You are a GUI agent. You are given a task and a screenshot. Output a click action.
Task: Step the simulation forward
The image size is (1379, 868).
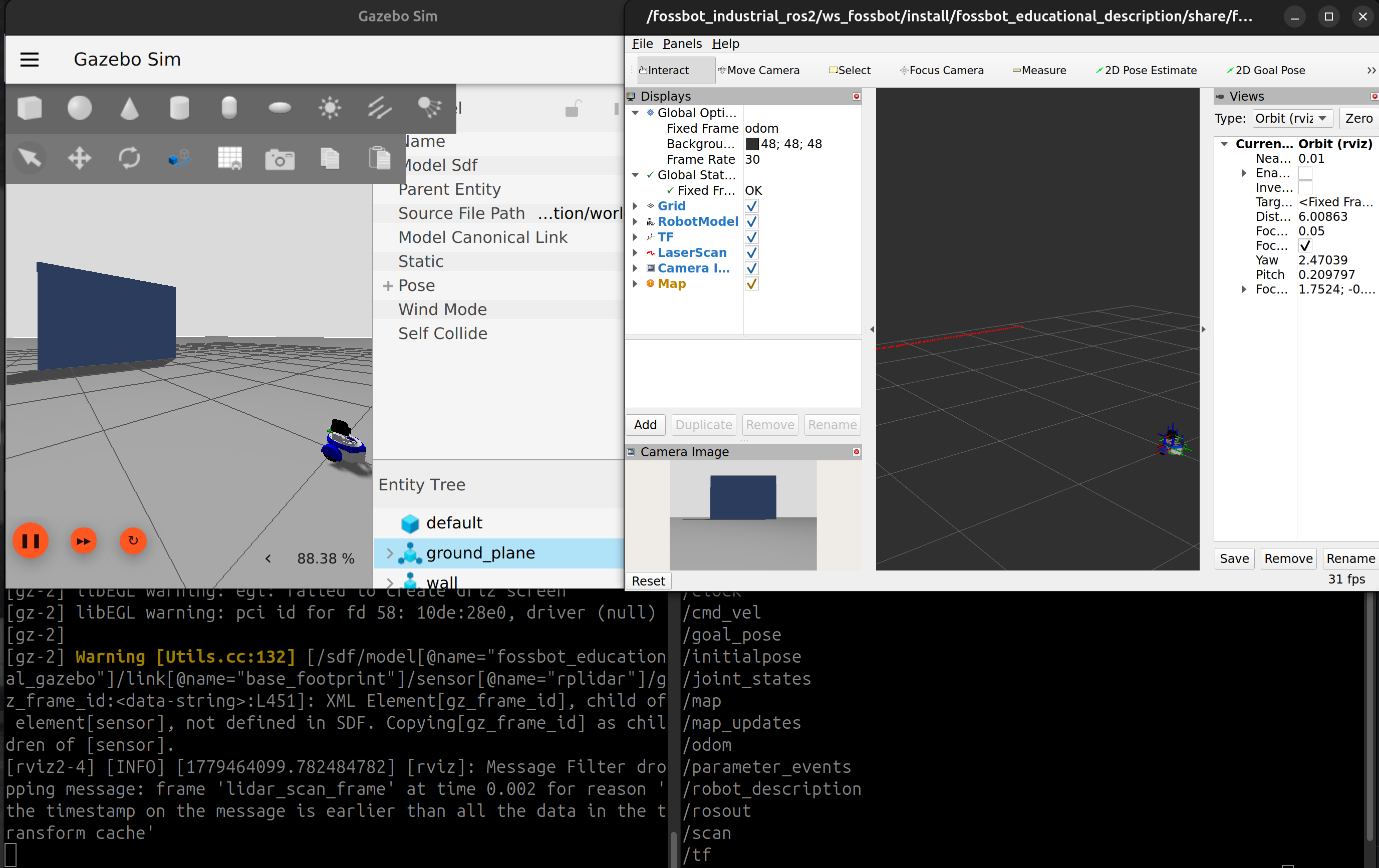(x=84, y=540)
